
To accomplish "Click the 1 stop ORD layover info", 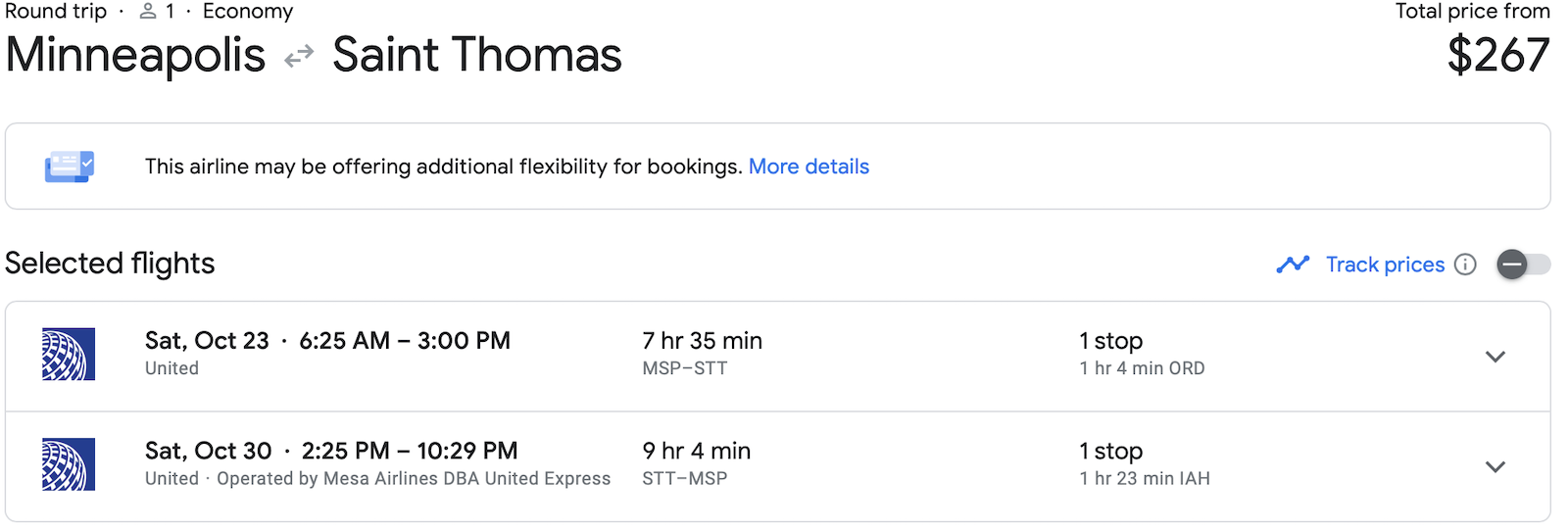I will coord(1142,355).
